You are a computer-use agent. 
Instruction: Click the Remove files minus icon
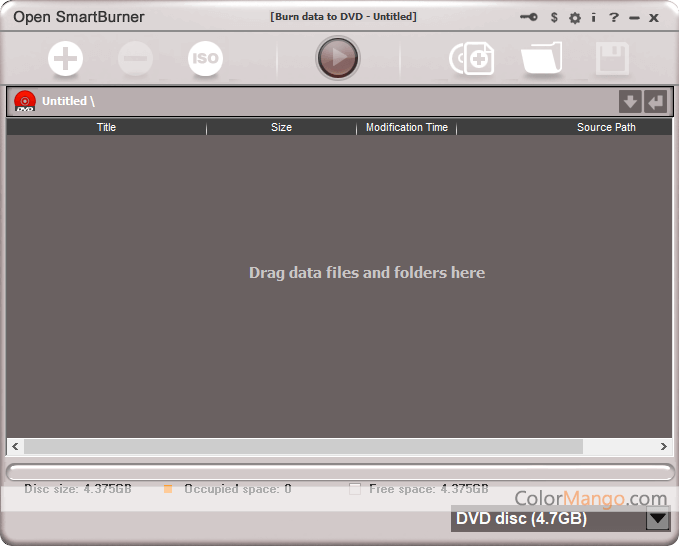tap(136, 58)
